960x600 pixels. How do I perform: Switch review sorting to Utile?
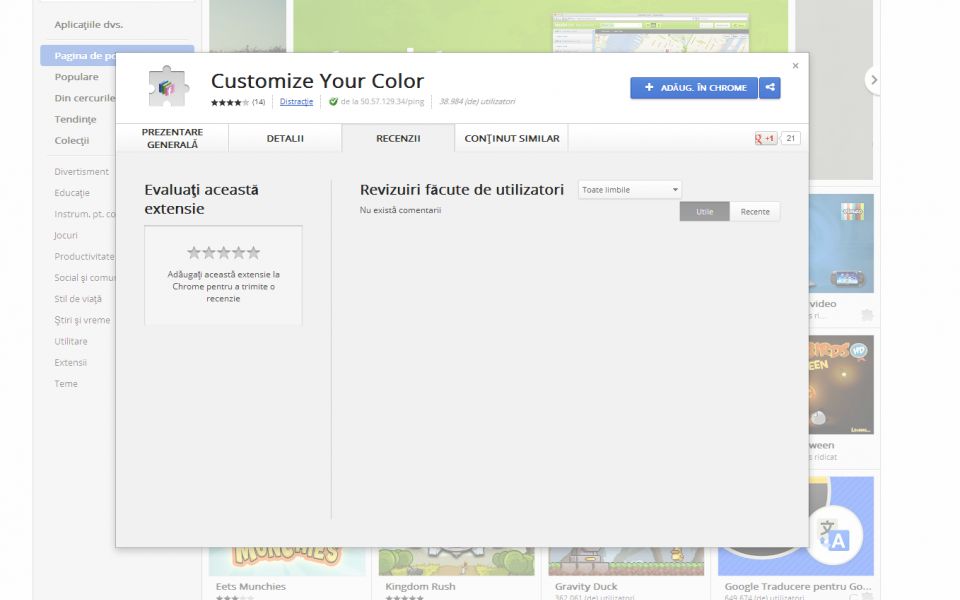[x=705, y=212]
